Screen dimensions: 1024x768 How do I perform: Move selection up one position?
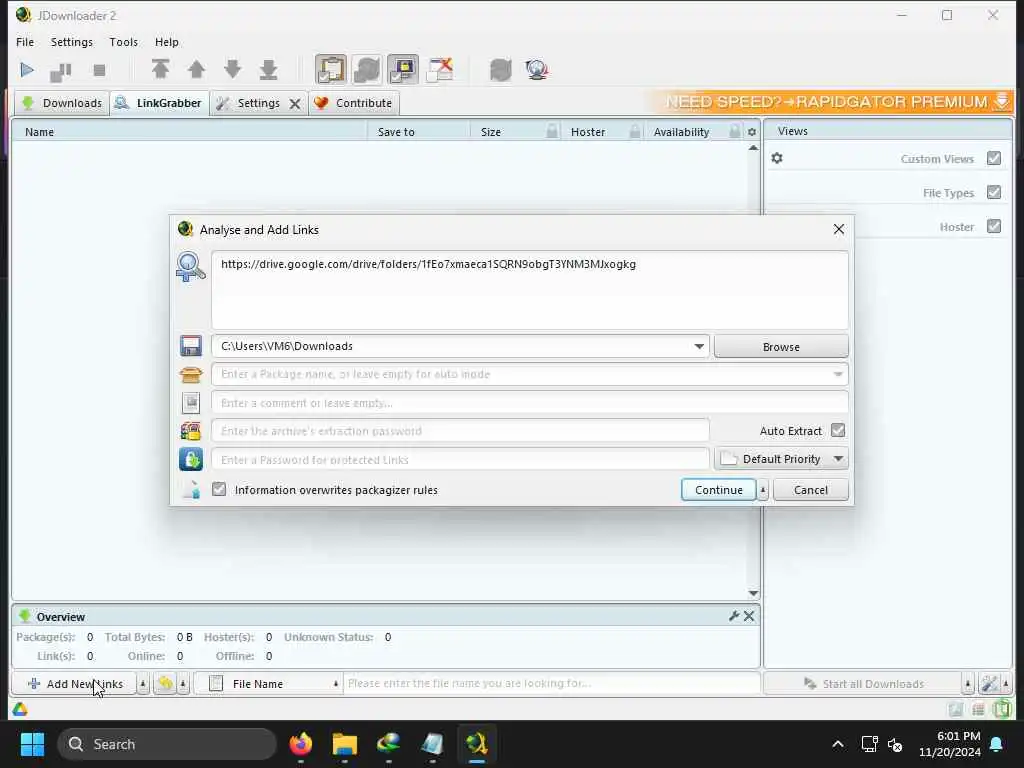point(196,69)
